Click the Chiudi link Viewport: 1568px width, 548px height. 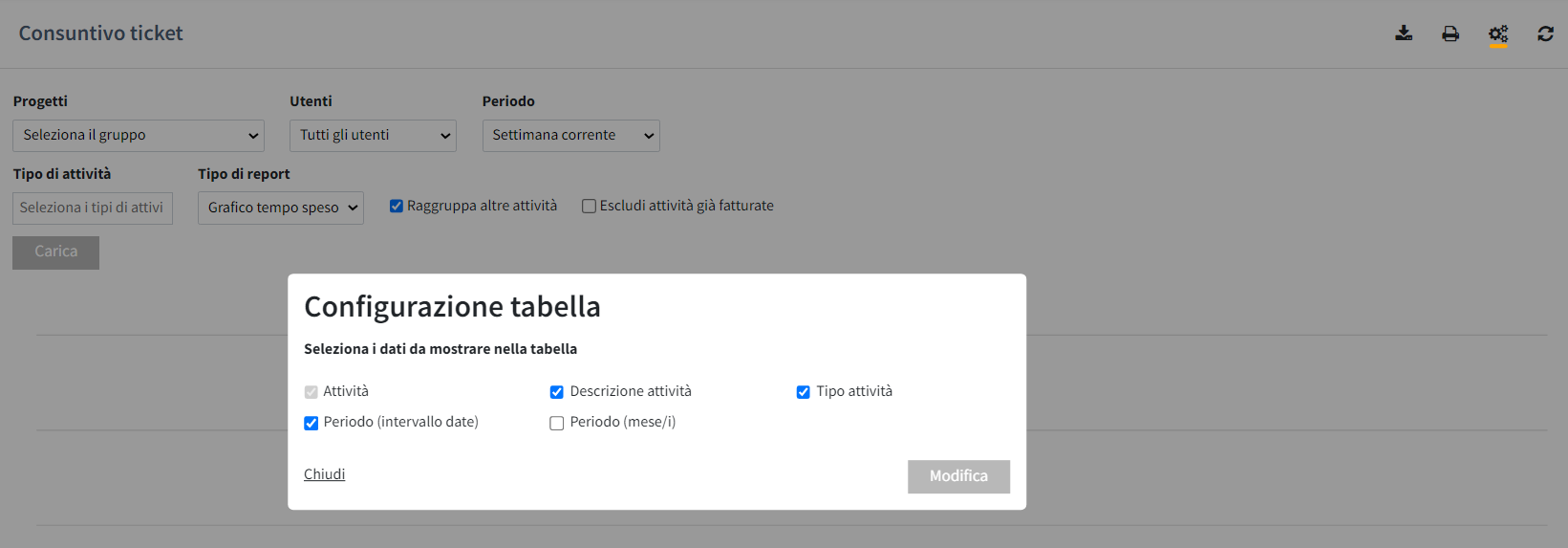coord(324,474)
